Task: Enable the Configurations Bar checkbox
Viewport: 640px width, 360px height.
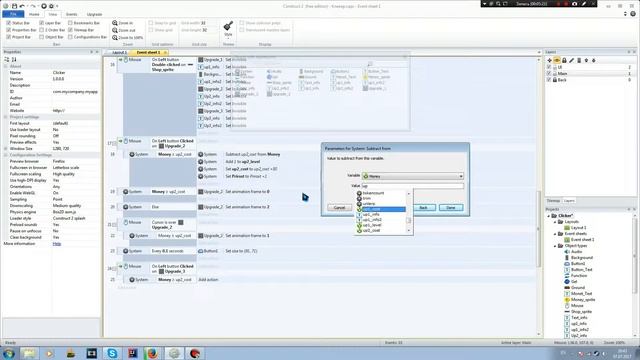Action: pos(70,37)
